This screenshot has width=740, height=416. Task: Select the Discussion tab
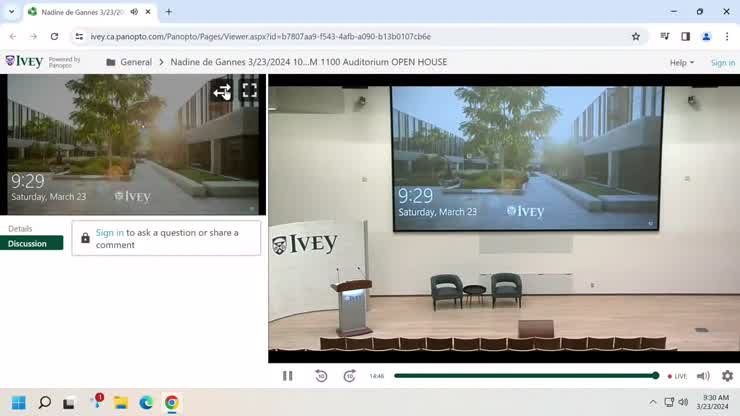click(28, 243)
